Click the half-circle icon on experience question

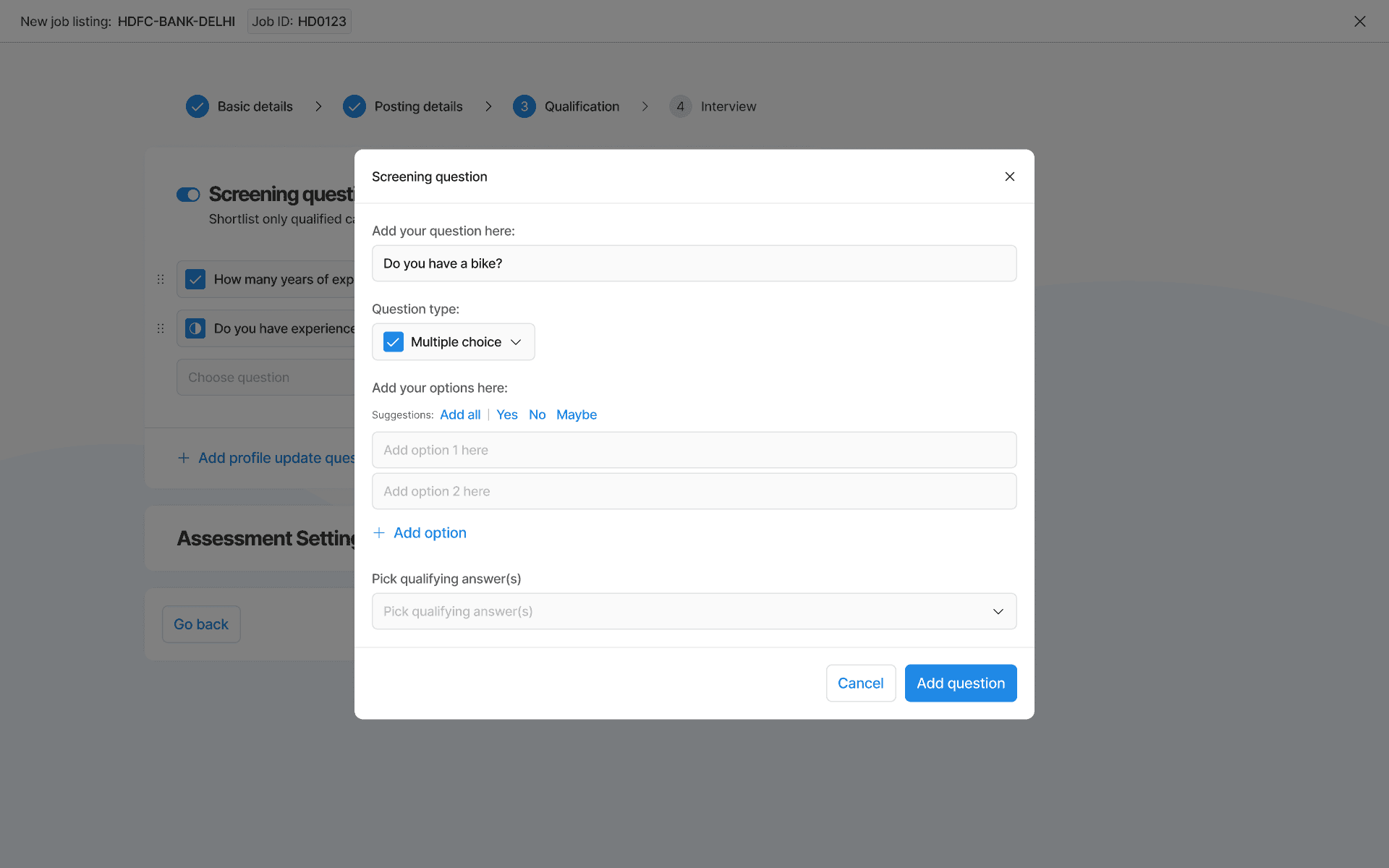click(x=195, y=328)
